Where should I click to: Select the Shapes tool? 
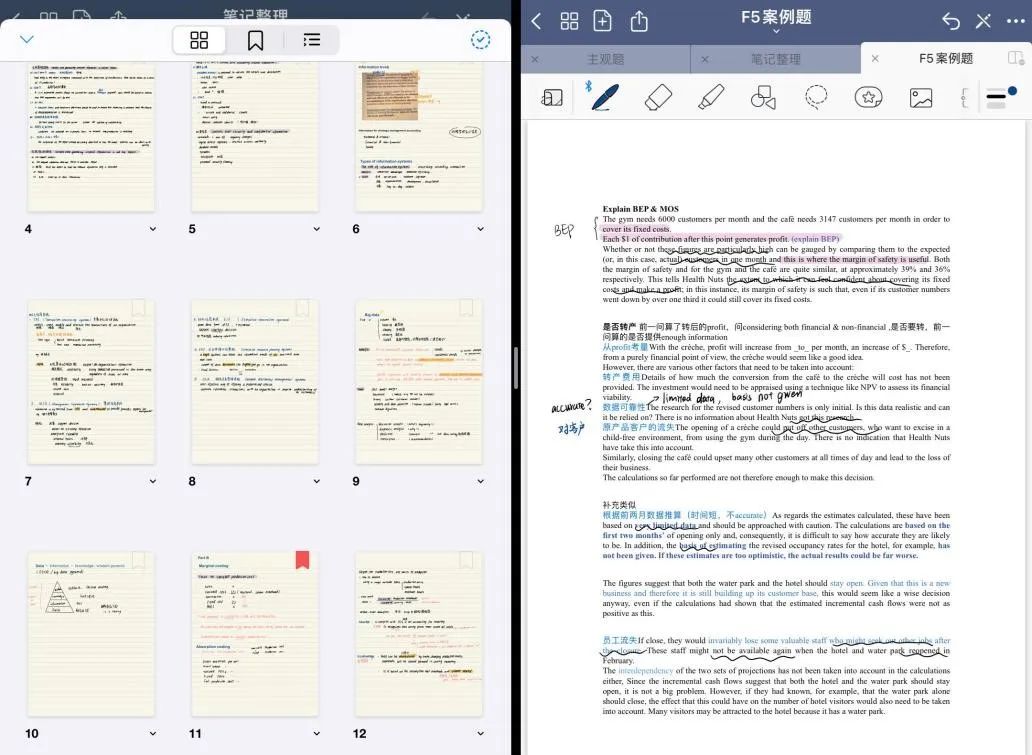763,97
